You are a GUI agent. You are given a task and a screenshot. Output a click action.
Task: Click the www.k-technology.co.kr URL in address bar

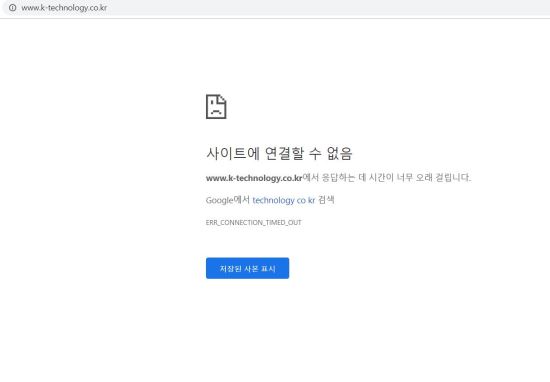tap(64, 8)
